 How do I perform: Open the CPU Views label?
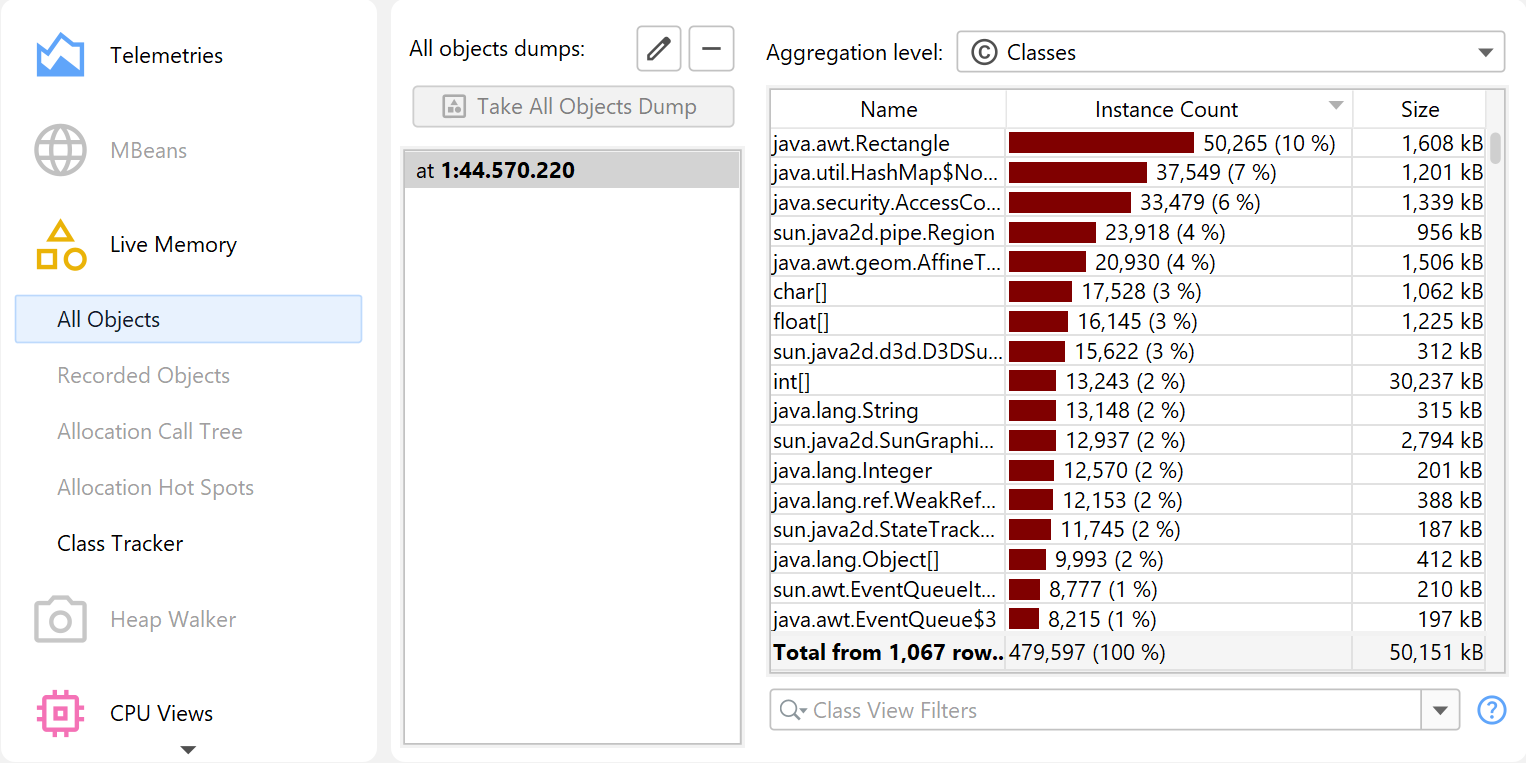tap(162, 713)
